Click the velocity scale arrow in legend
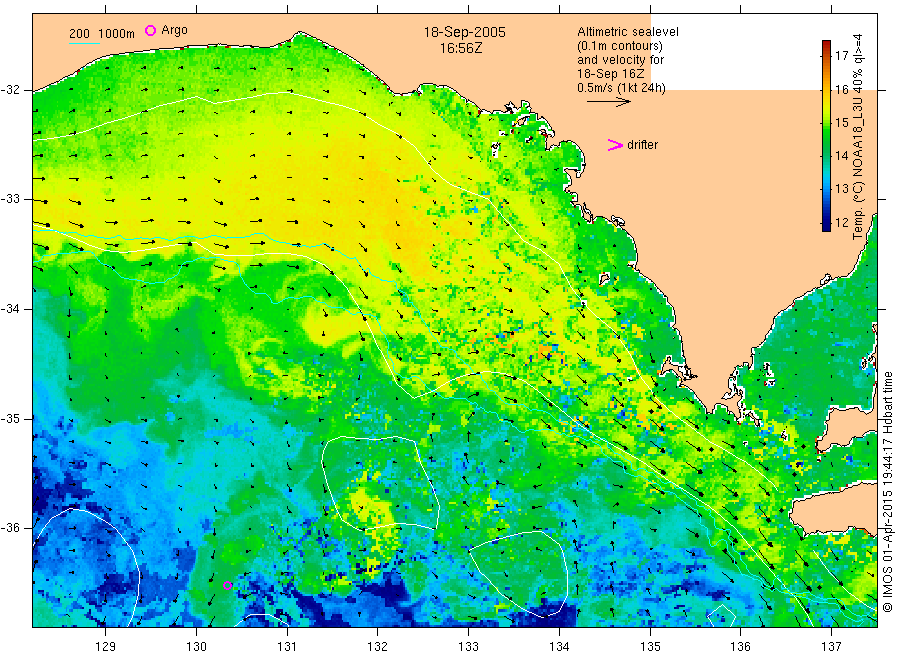This screenshot has width=900, height=660. 608,102
